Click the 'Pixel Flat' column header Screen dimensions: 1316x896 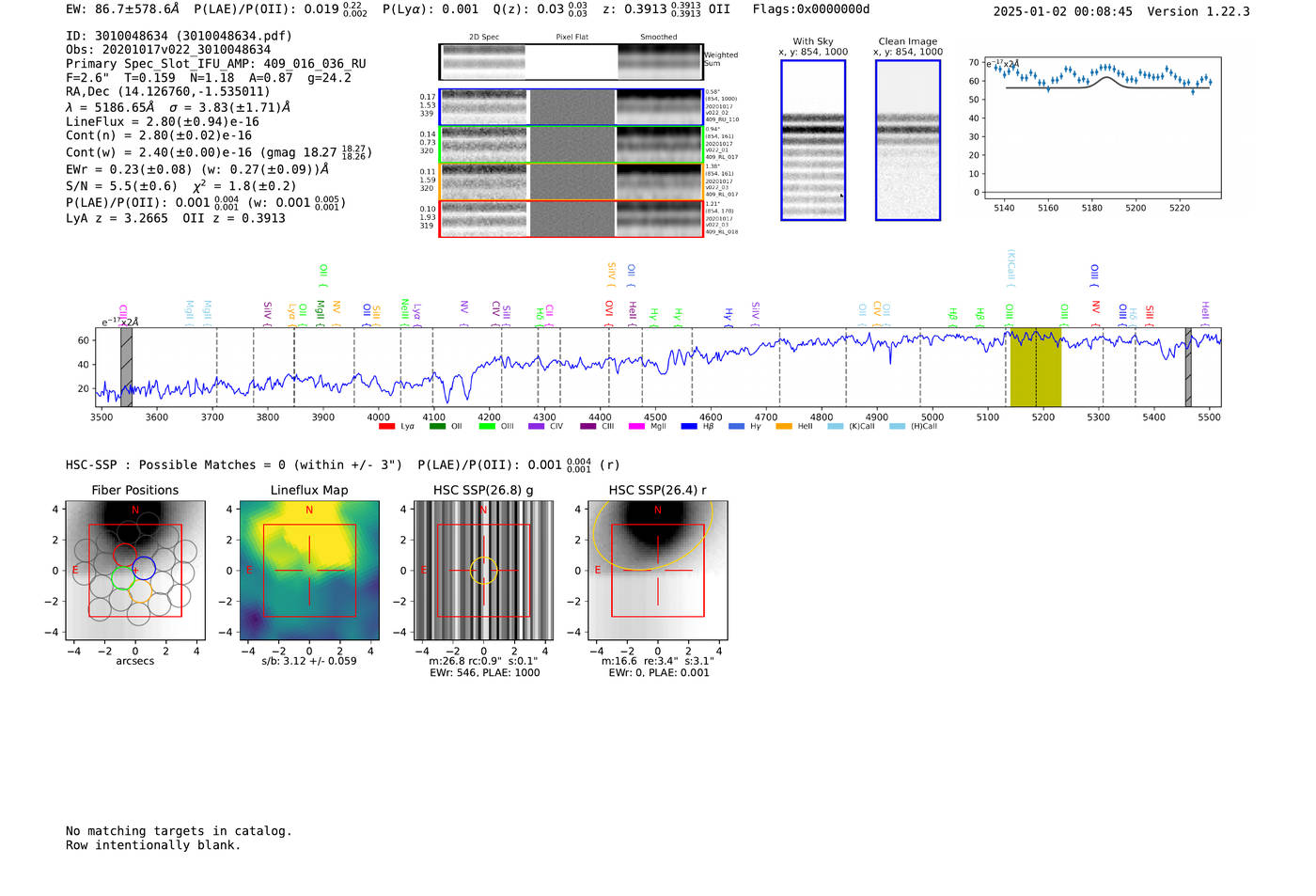point(572,38)
